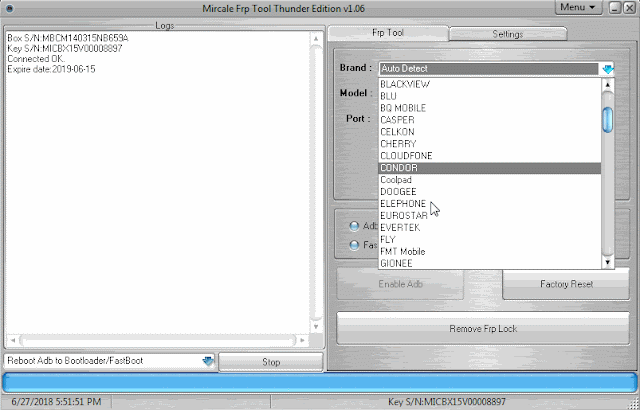Select ELEPHONE brand entry

(490, 204)
